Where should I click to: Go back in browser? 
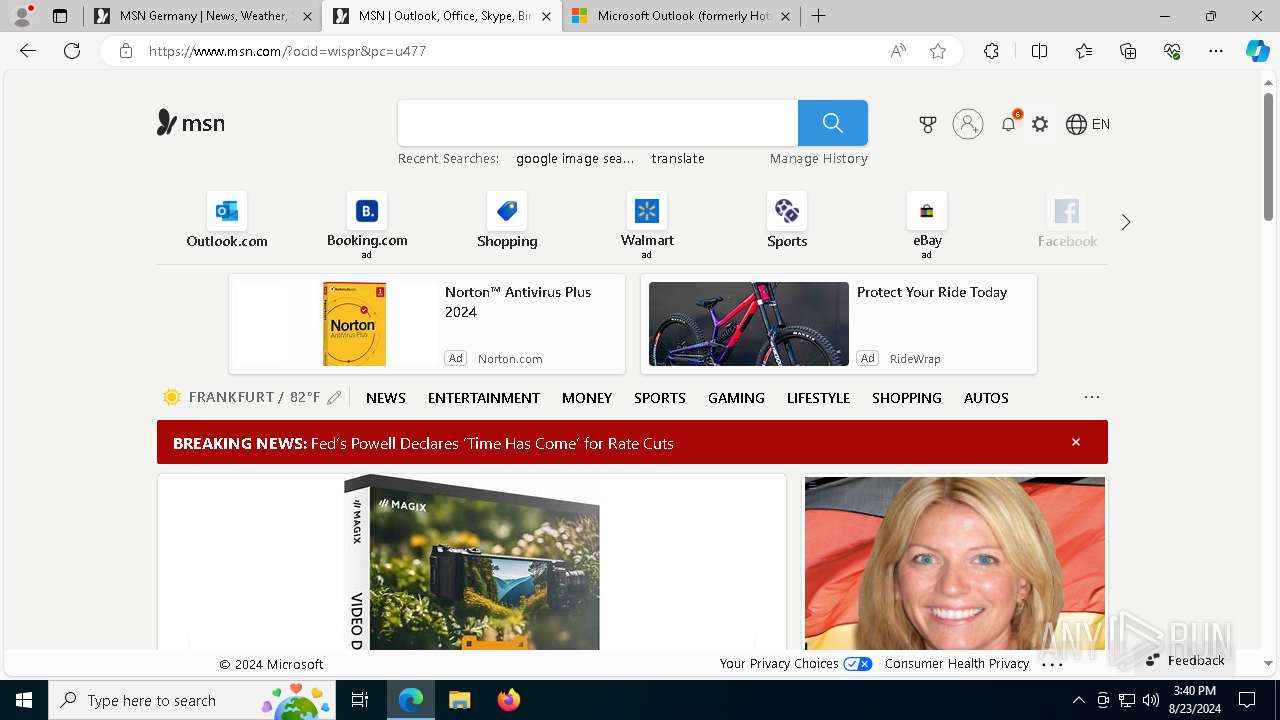tap(28, 51)
